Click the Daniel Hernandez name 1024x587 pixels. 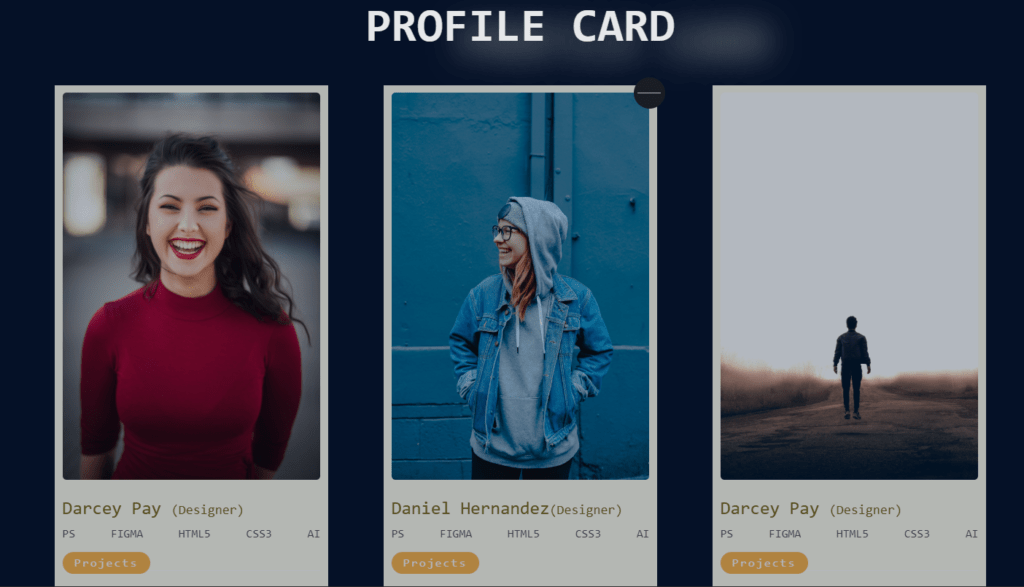470,509
